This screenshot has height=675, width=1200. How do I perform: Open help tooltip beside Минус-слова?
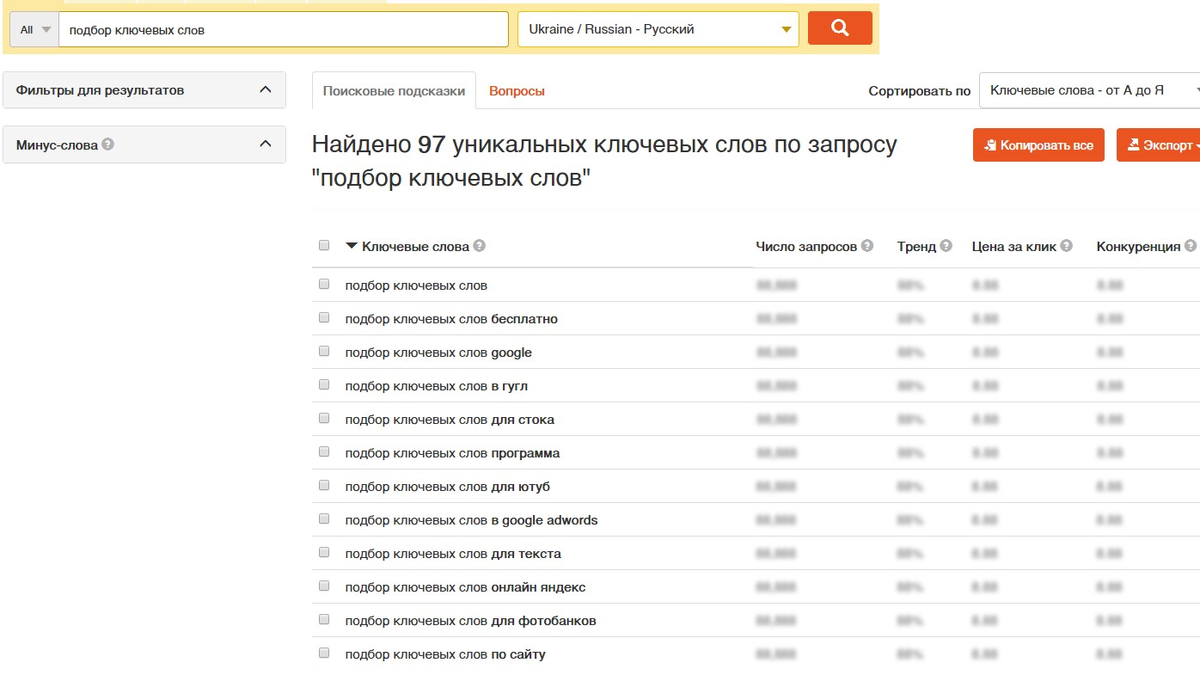109,144
